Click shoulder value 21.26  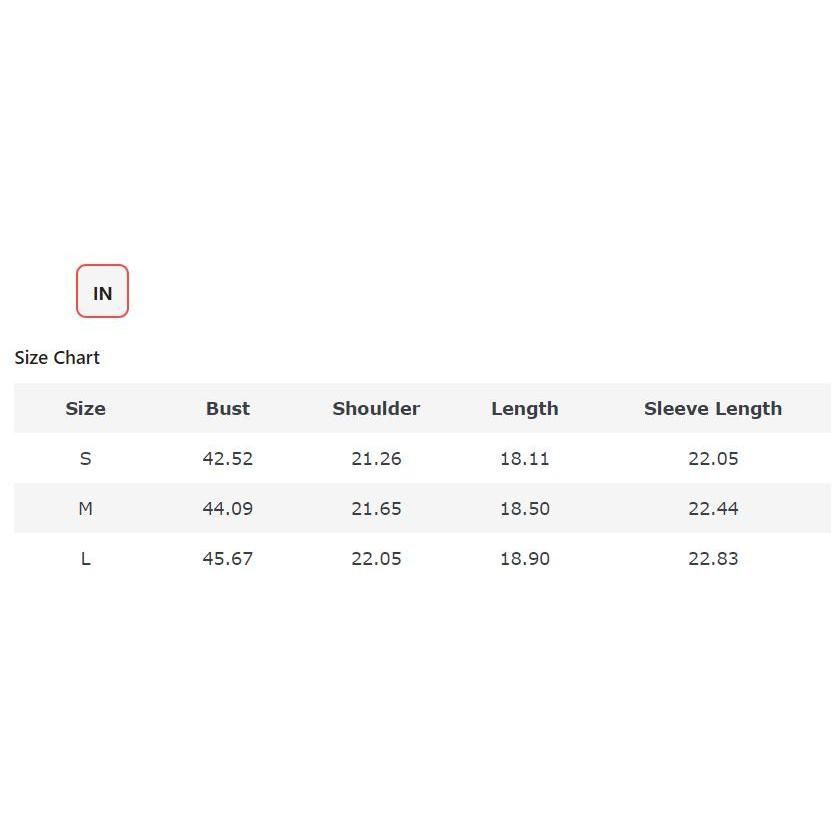(376, 459)
